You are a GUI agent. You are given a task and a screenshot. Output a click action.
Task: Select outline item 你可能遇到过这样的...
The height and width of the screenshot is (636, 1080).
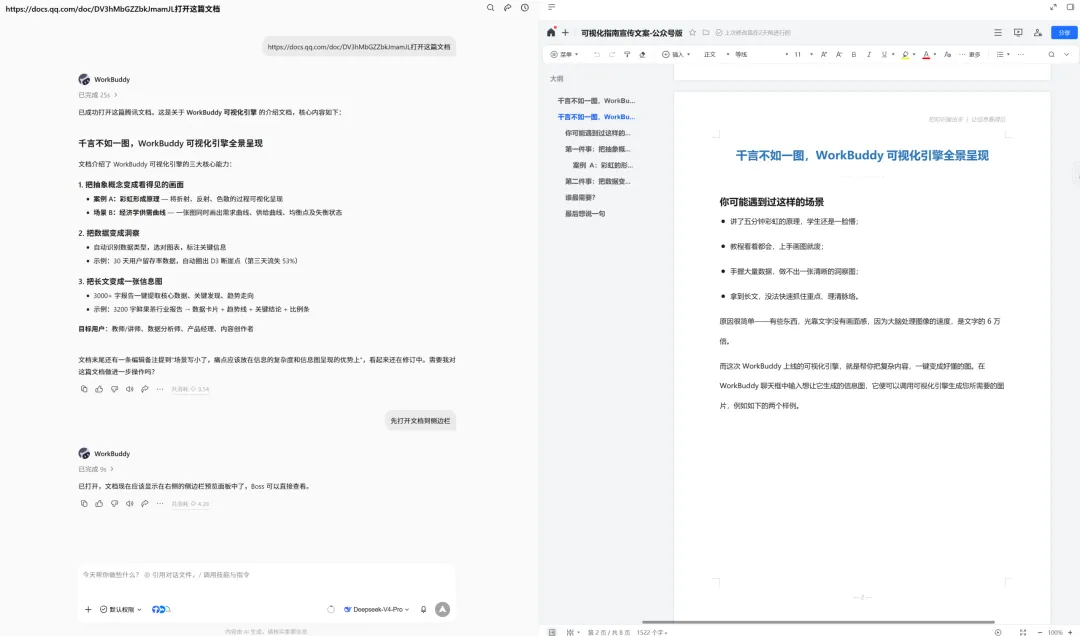[x=597, y=133]
